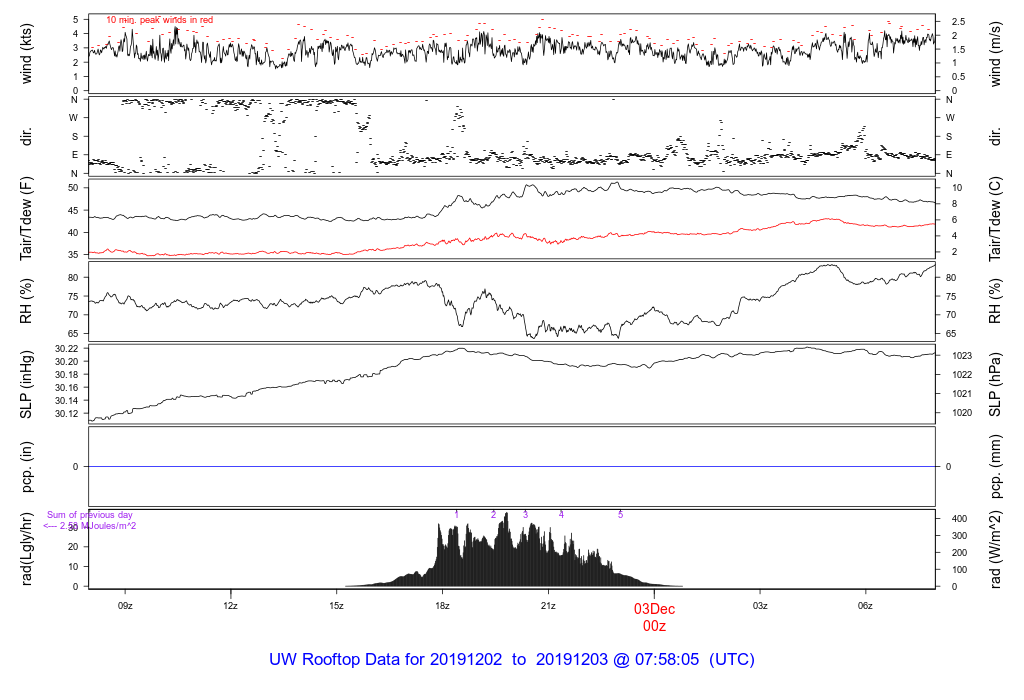Click the 'pcp. (in)' left axis label
Screen dimensions: 1024x700
point(26,467)
